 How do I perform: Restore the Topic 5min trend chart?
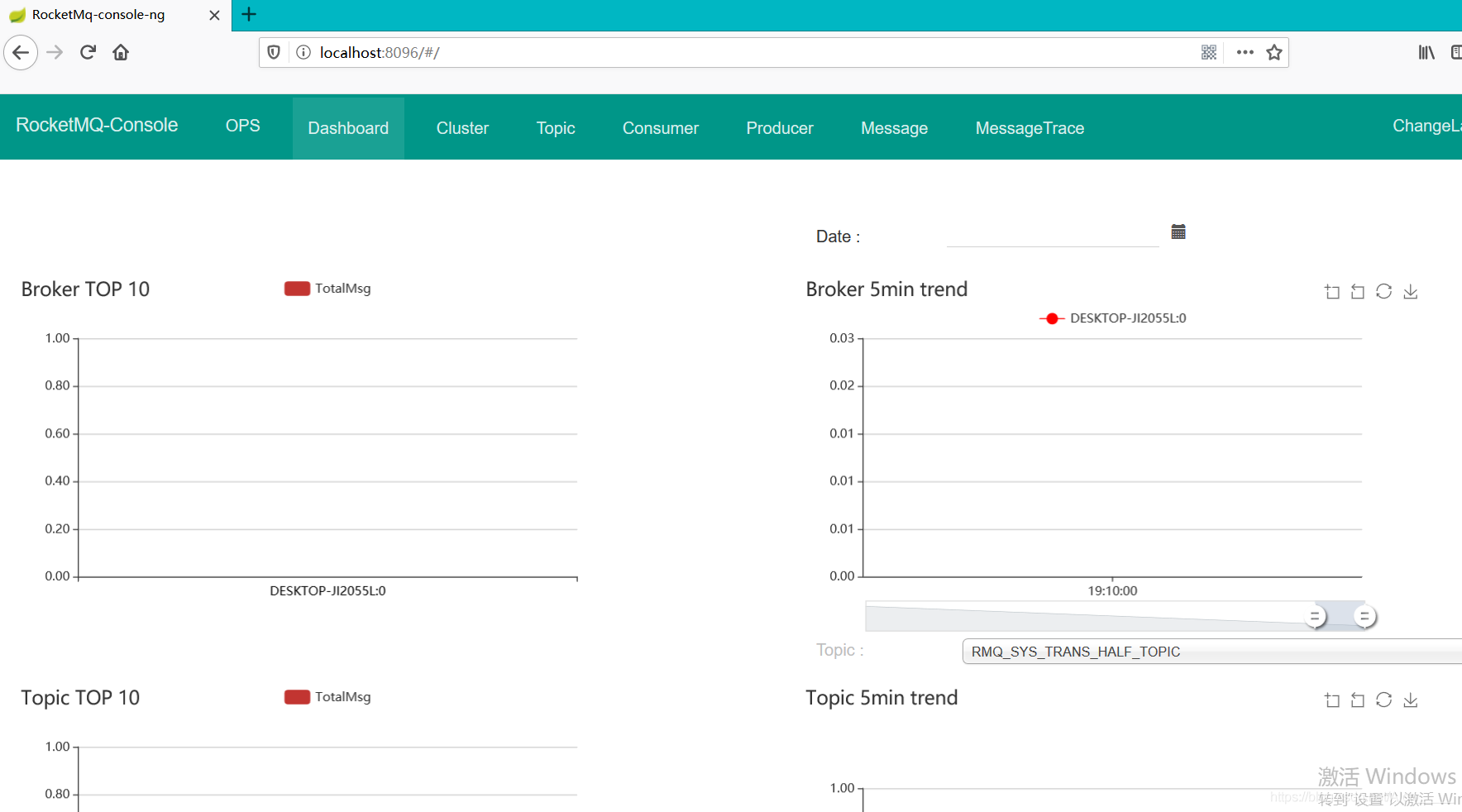pos(1384,700)
